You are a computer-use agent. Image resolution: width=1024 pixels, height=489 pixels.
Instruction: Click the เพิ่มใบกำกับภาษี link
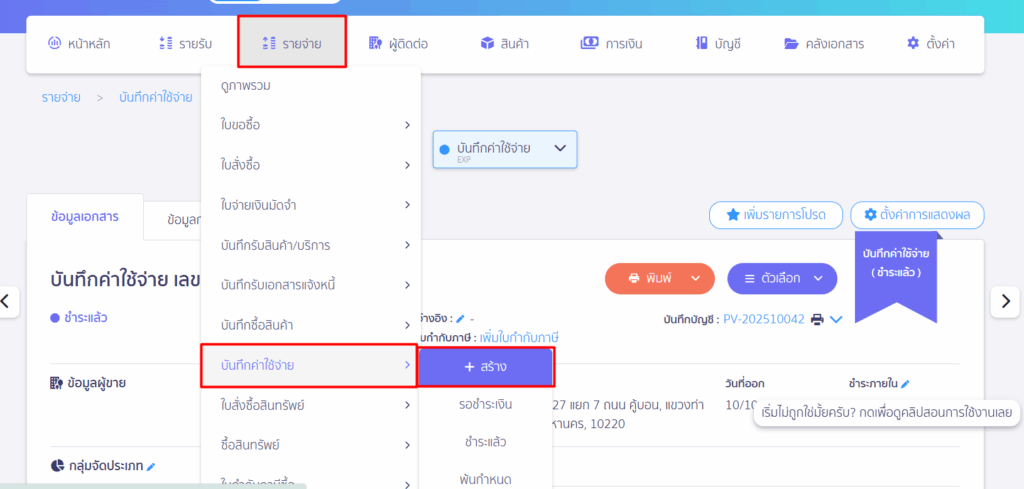point(518,336)
